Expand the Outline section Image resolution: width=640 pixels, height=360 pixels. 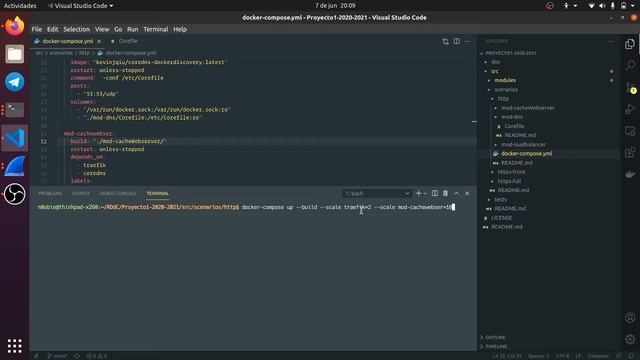(495, 337)
